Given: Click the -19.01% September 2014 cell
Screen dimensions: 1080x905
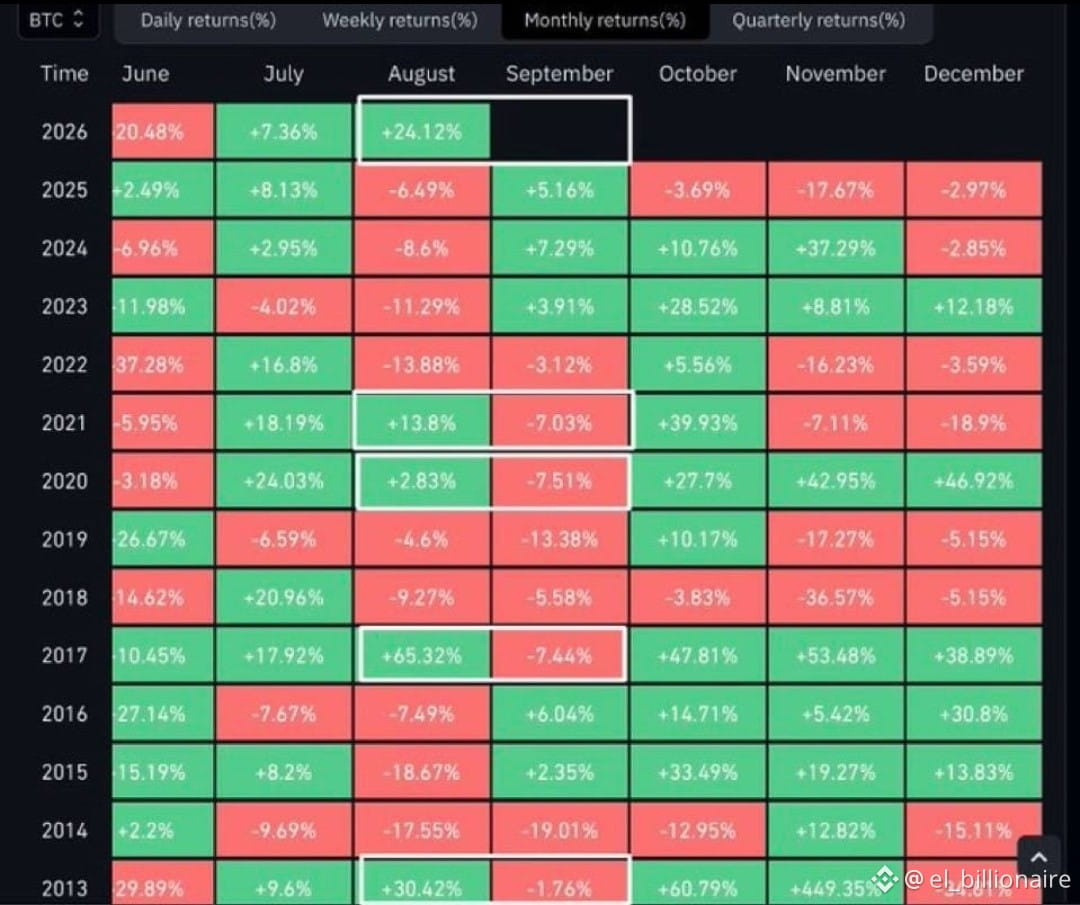Looking at the screenshot, I should [560, 830].
